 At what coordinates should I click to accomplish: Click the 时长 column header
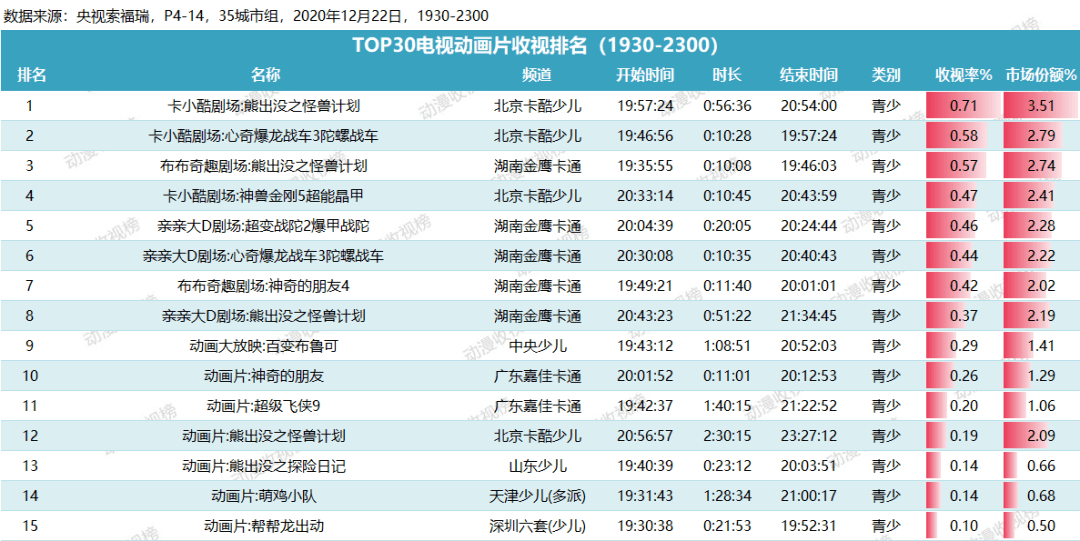[727, 75]
